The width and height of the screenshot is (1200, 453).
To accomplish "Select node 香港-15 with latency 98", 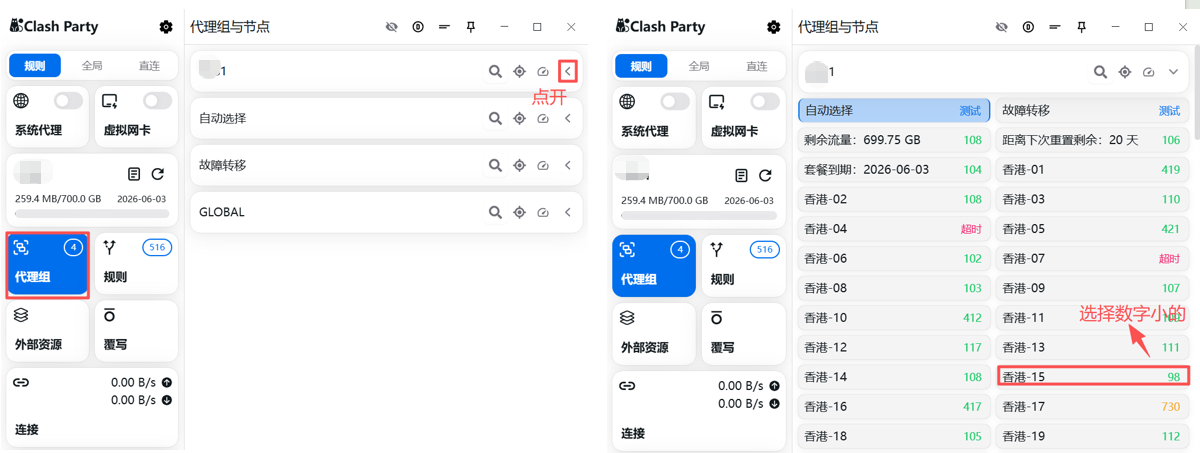I will pos(1093,377).
